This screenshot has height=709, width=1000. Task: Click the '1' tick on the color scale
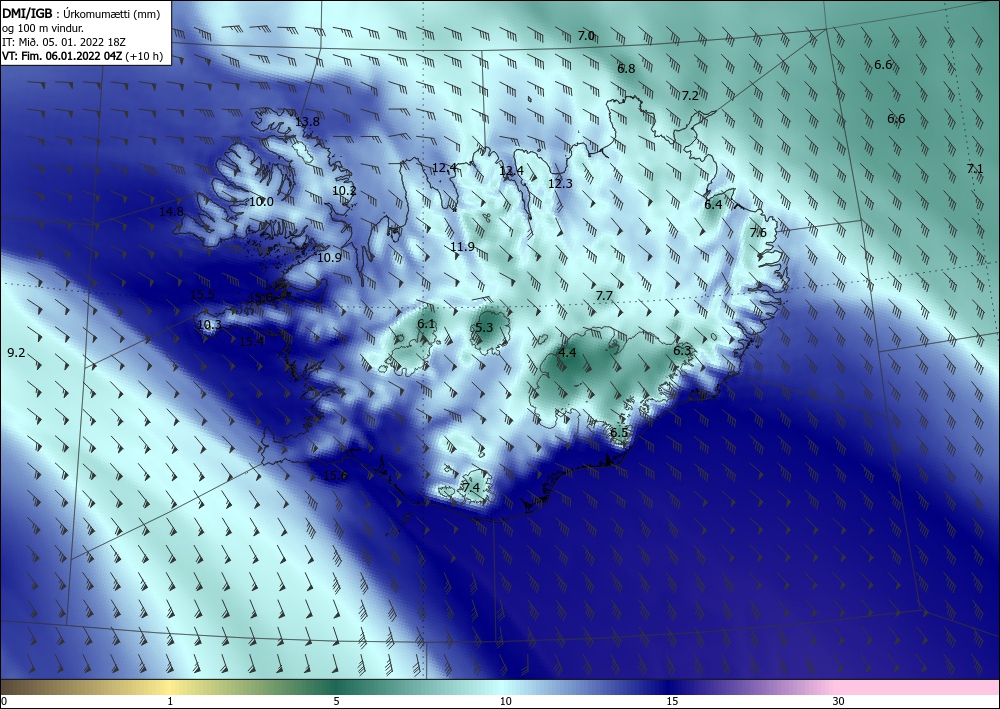coord(170,701)
